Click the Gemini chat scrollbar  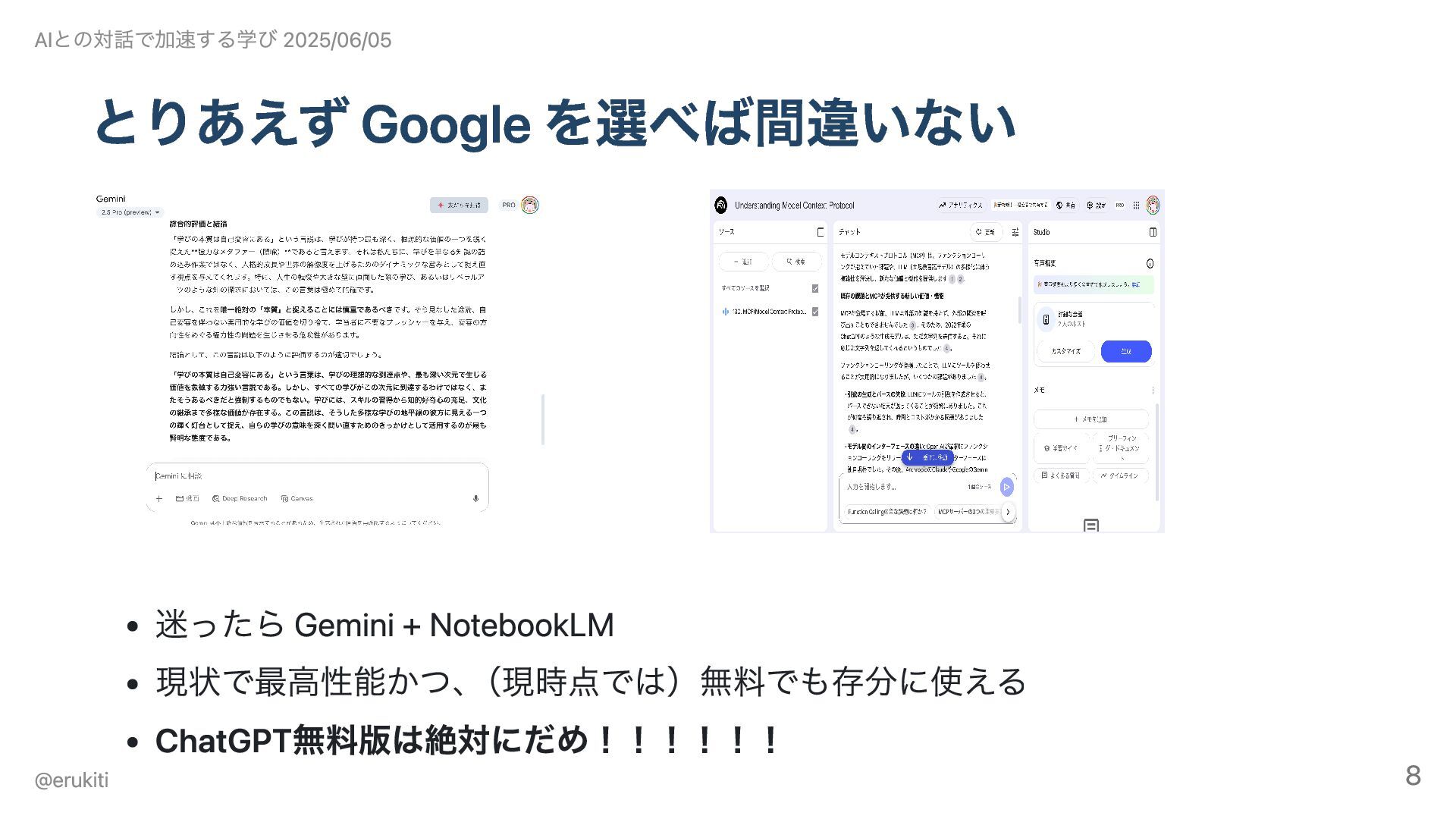(543, 419)
